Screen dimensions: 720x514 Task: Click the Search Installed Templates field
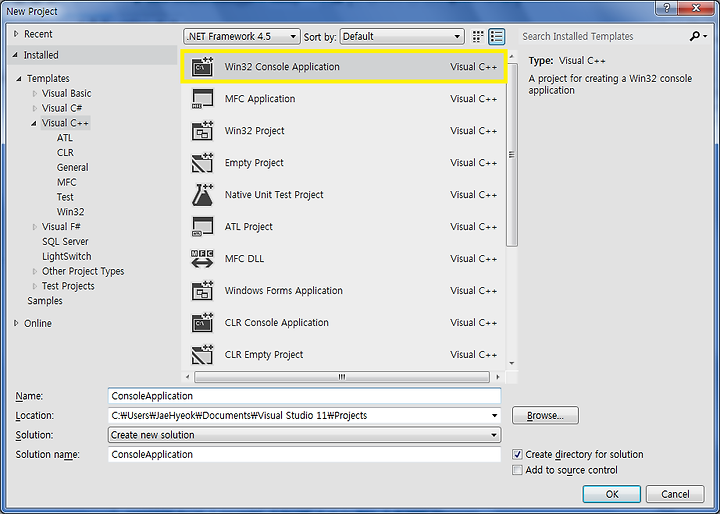tap(604, 36)
